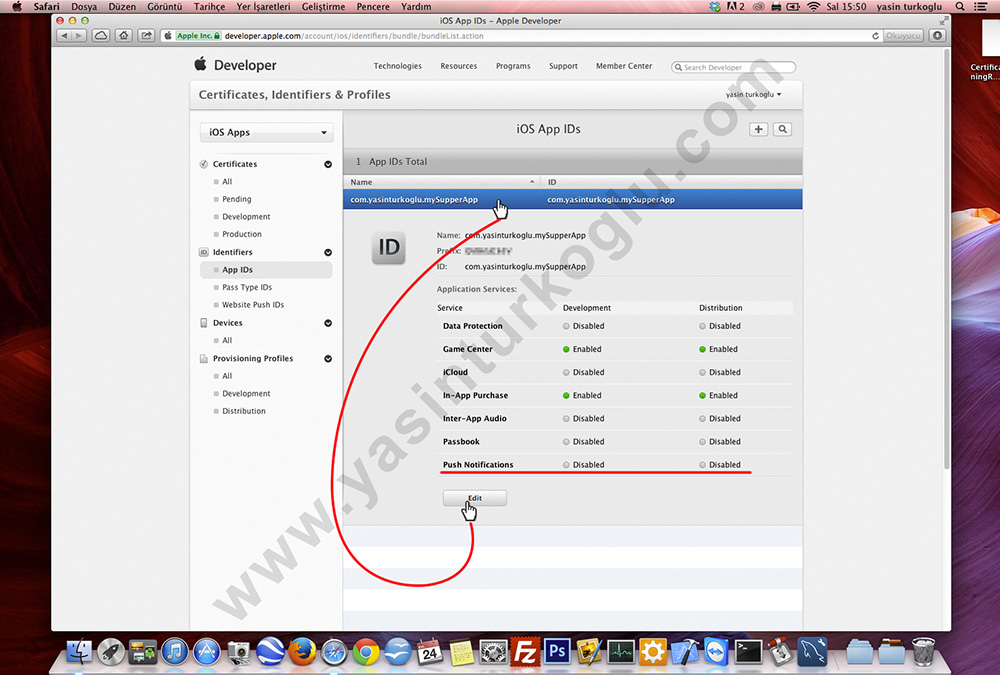The height and width of the screenshot is (675, 1000).
Task: Click the Wi-Fi status icon
Action: pyautogui.click(x=813, y=6)
